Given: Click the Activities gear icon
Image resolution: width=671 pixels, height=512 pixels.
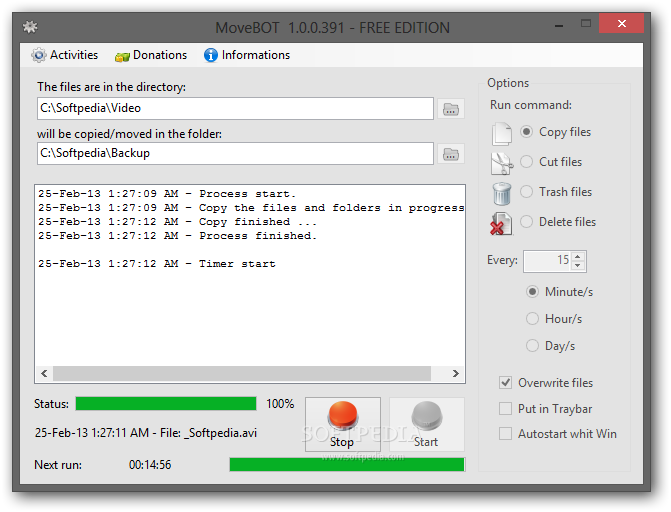Looking at the screenshot, I should (x=39, y=55).
